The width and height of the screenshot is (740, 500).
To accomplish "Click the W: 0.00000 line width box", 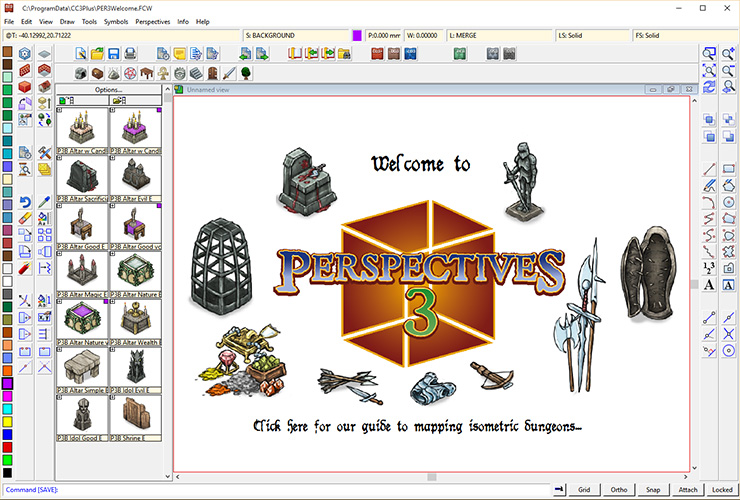I will click(x=424, y=35).
